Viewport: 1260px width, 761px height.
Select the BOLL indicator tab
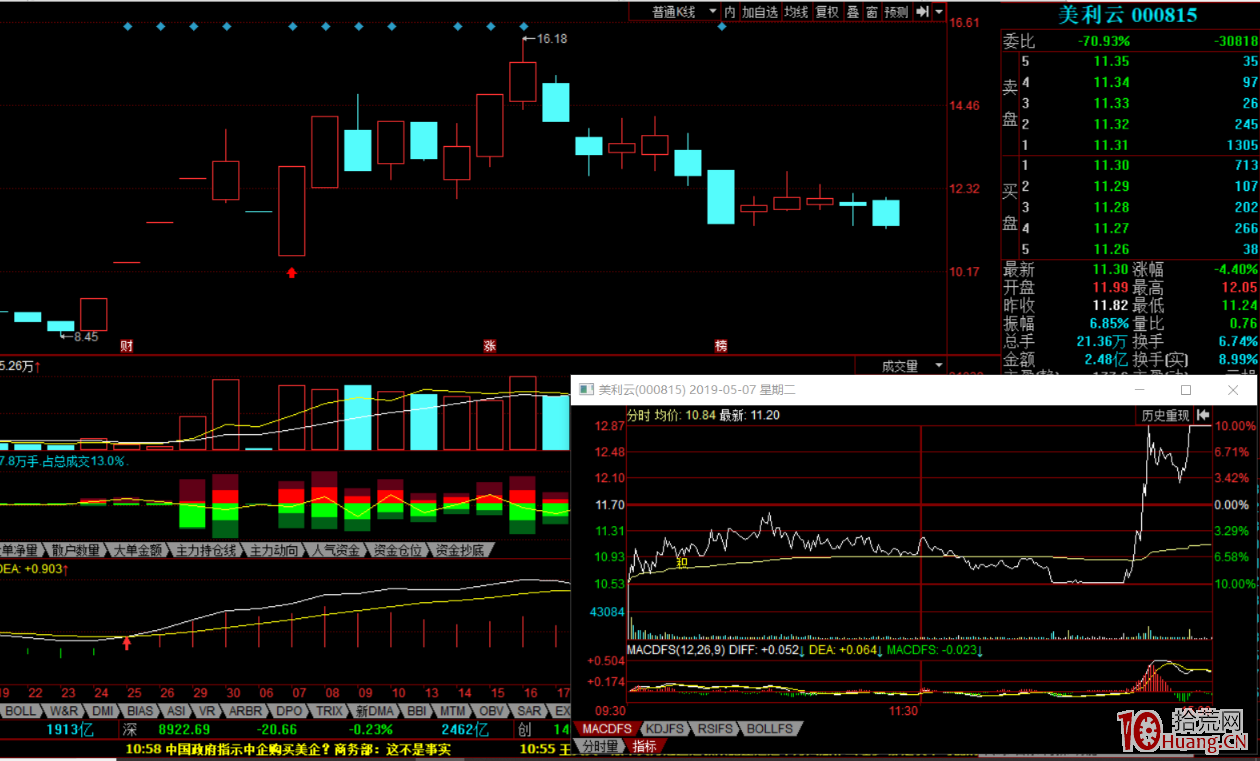(21, 711)
